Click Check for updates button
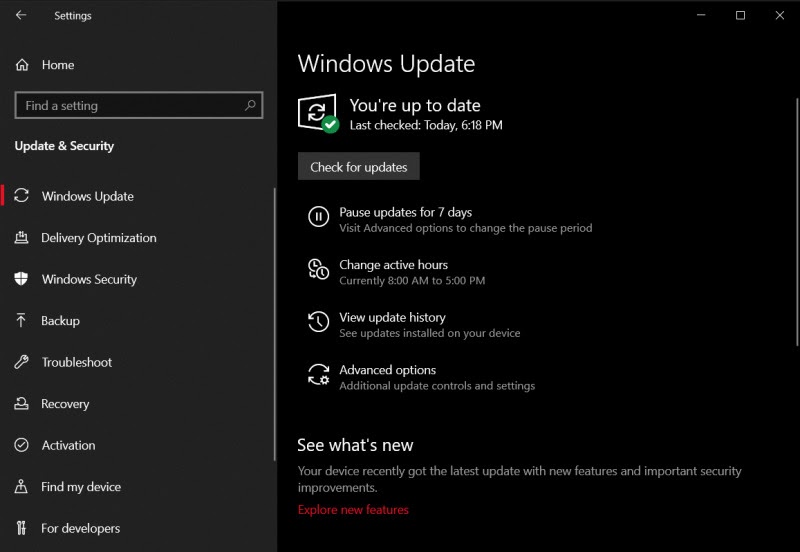 (359, 166)
